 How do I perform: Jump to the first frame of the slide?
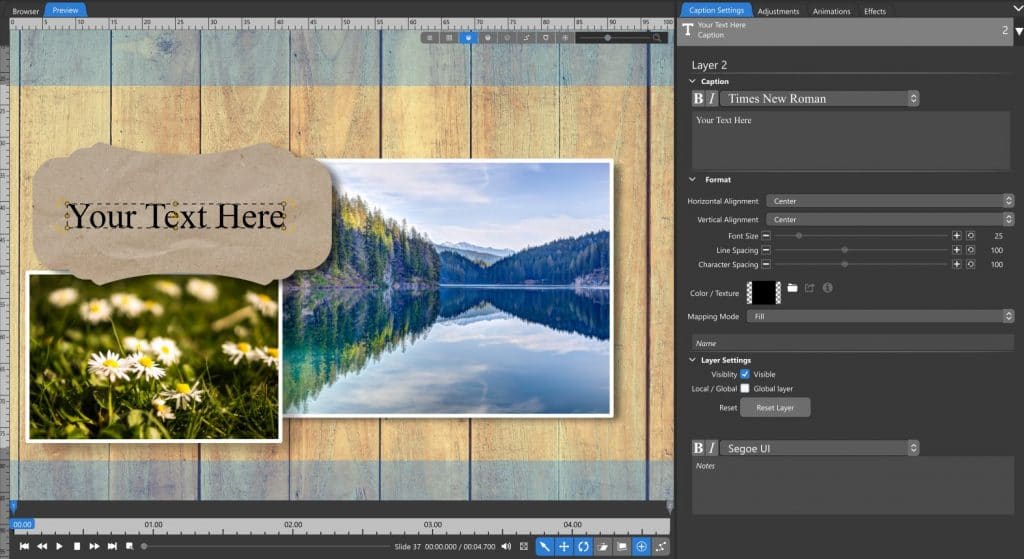click(24, 546)
